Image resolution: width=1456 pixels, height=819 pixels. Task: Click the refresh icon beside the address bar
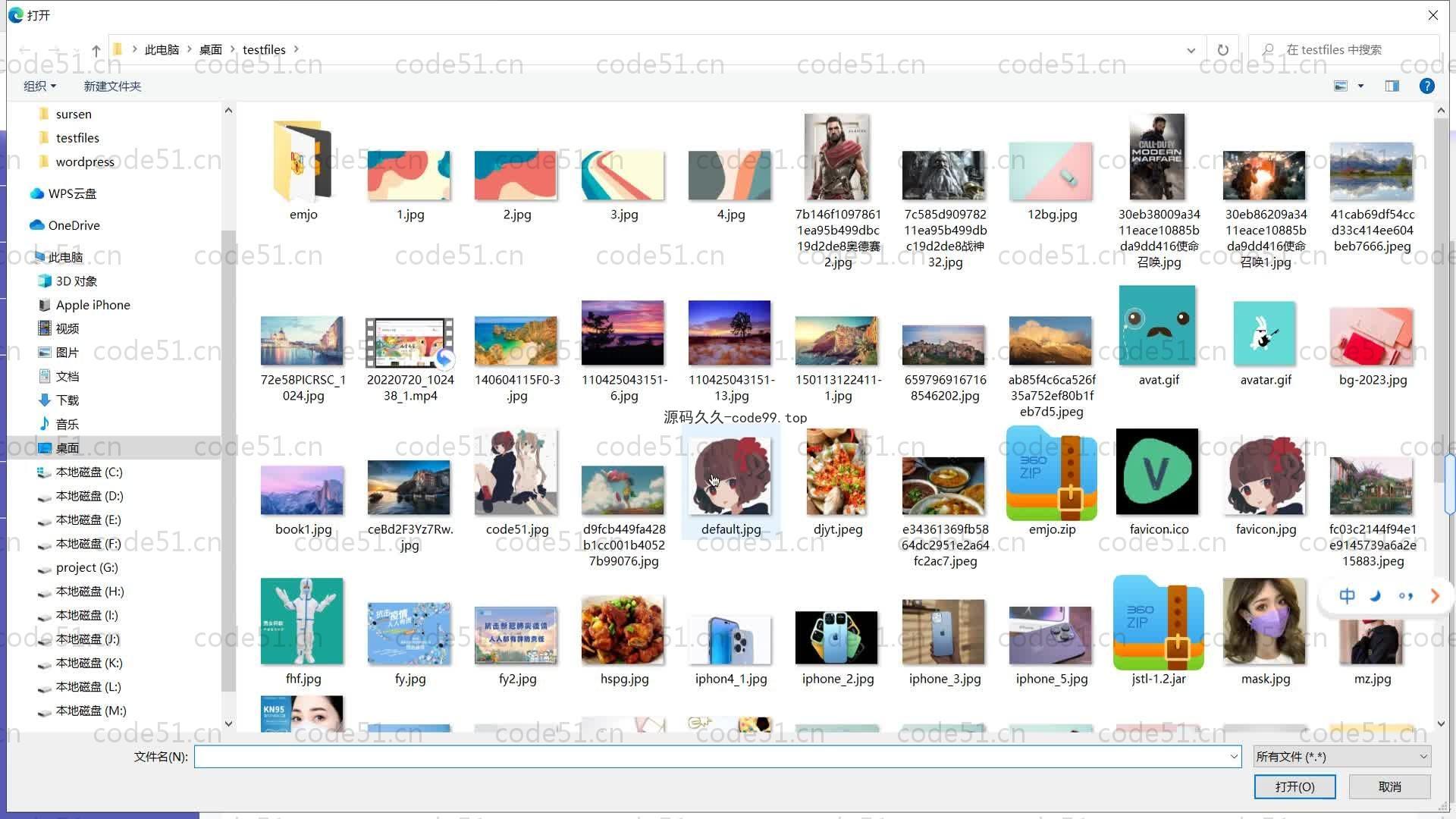click(1222, 50)
